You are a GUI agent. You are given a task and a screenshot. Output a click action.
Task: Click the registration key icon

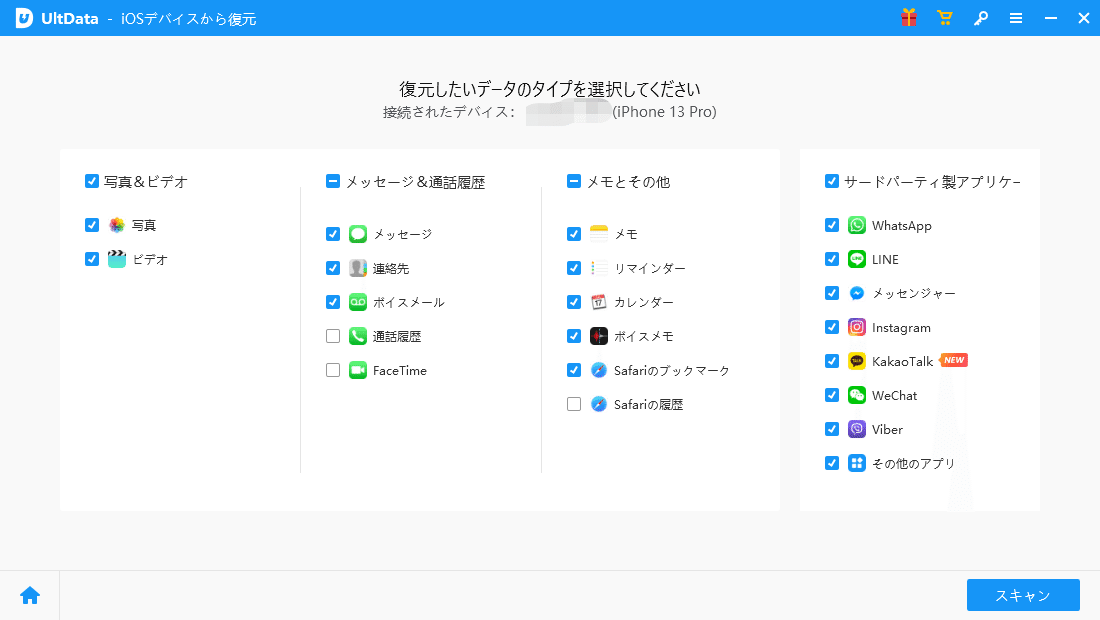[981, 17]
